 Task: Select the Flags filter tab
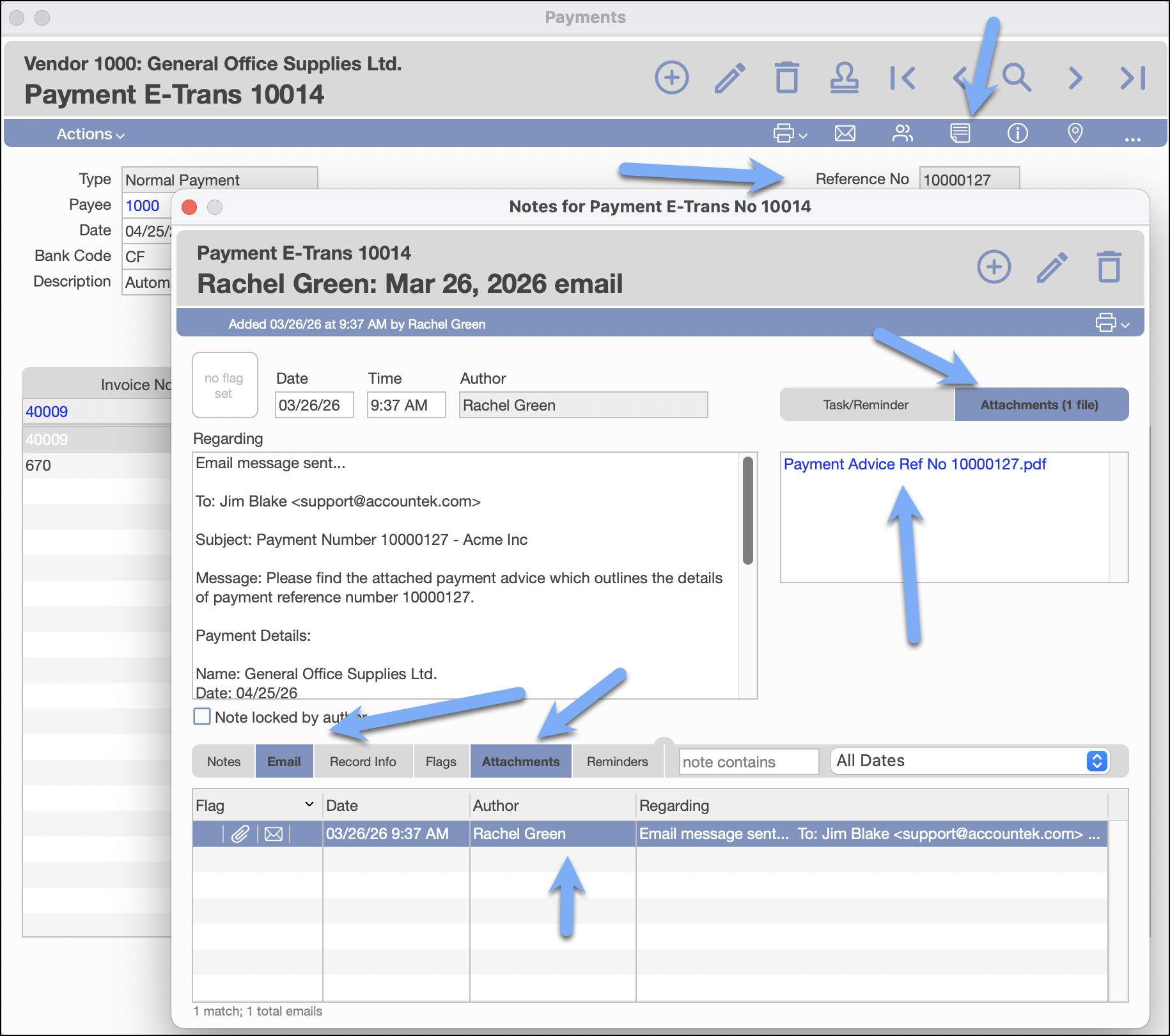click(x=441, y=762)
